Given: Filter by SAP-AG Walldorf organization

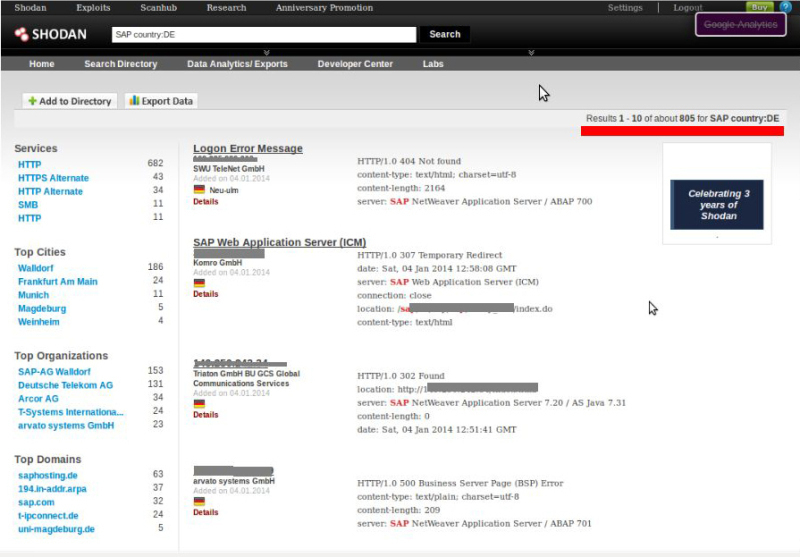Looking at the screenshot, I should click(x=54, y=371).
